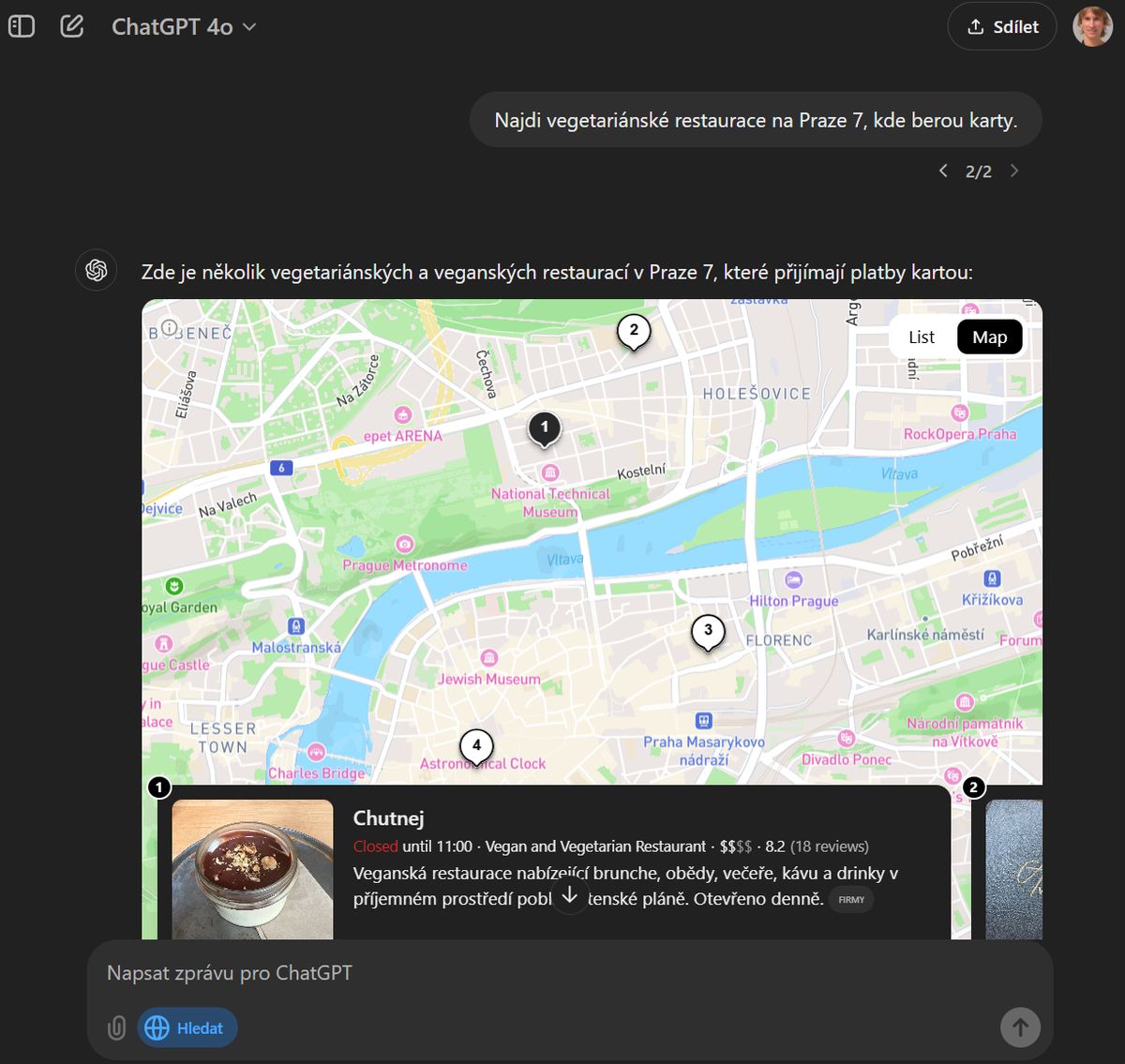Click the Kostelní street label
Screen dimensions: 1125x1064
pos(642,471)
